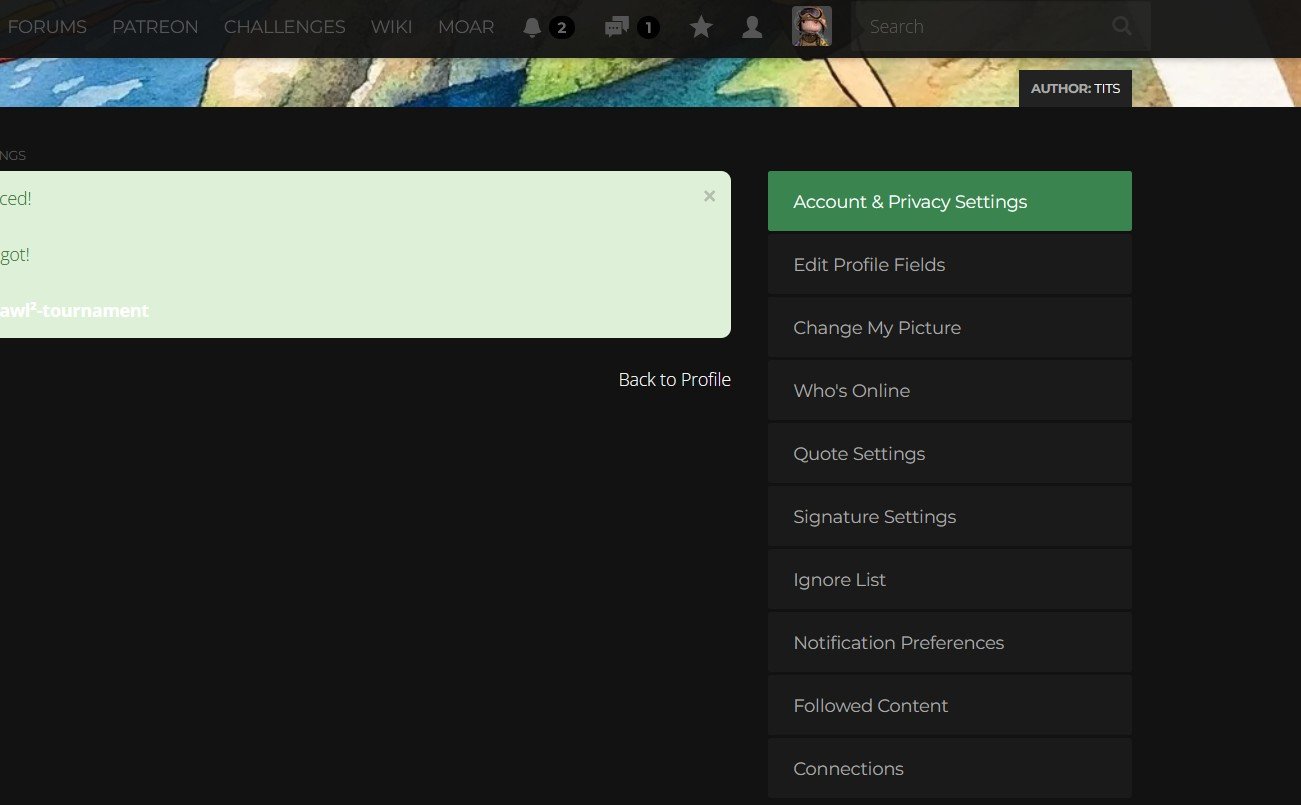1301x805 pixels.
Task: Open the user avatar thumbnail
Action: click(811, 26)
